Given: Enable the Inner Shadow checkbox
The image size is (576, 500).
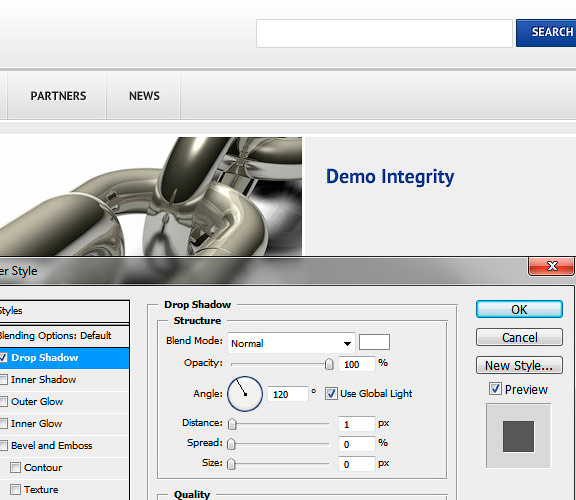Looking at the screenshot, I should coord(3,380).
